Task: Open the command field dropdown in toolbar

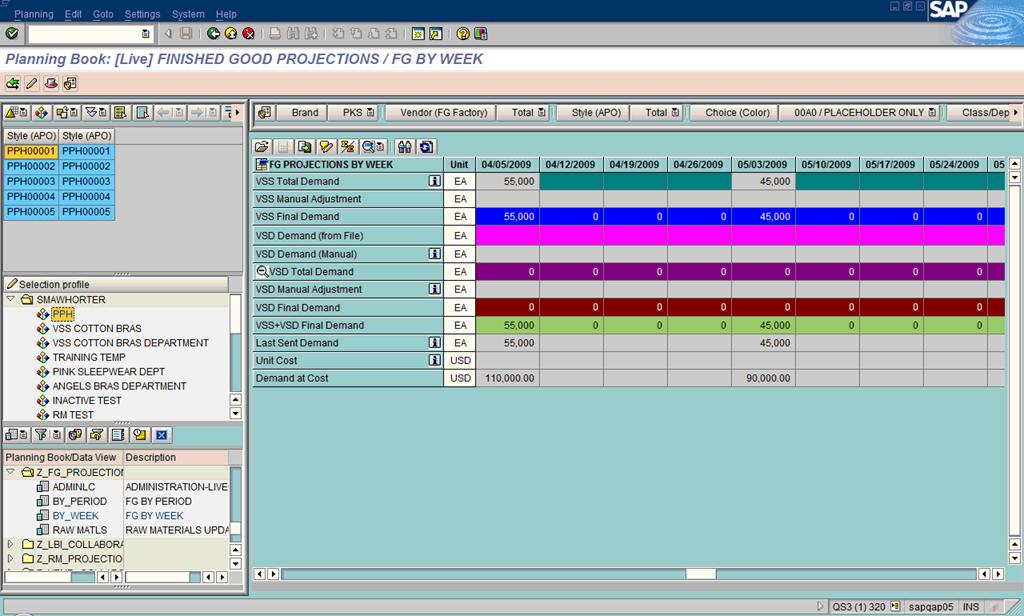Action: coord(145,34)
